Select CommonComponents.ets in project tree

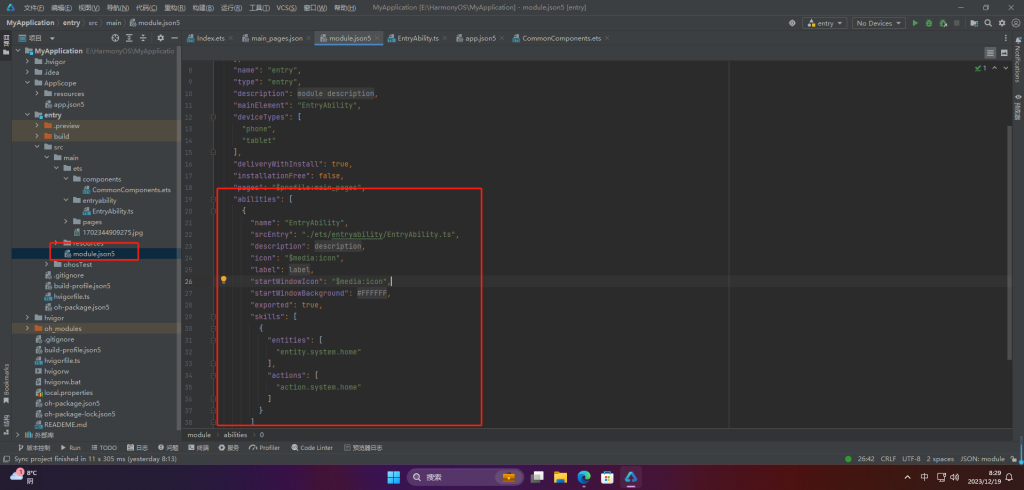(x=131, y=189)
